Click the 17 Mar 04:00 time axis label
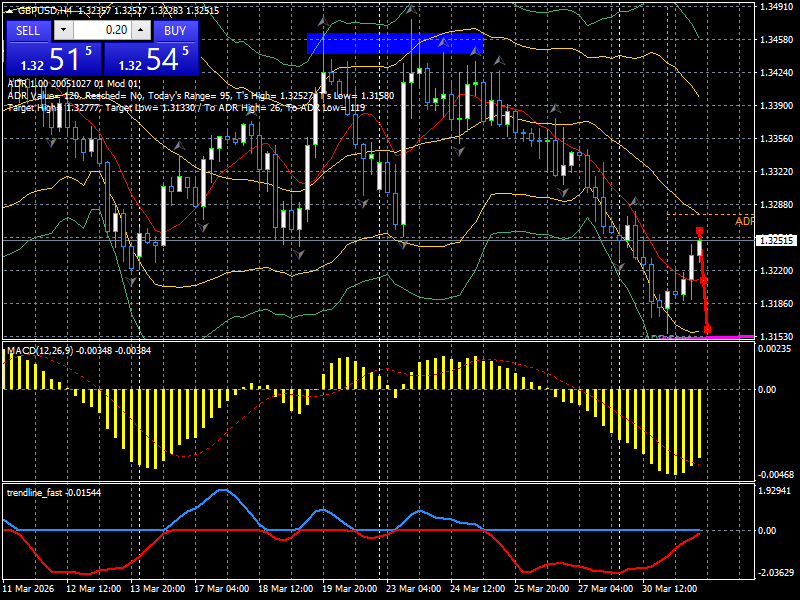The image size is (800, 600). [222, 588]
